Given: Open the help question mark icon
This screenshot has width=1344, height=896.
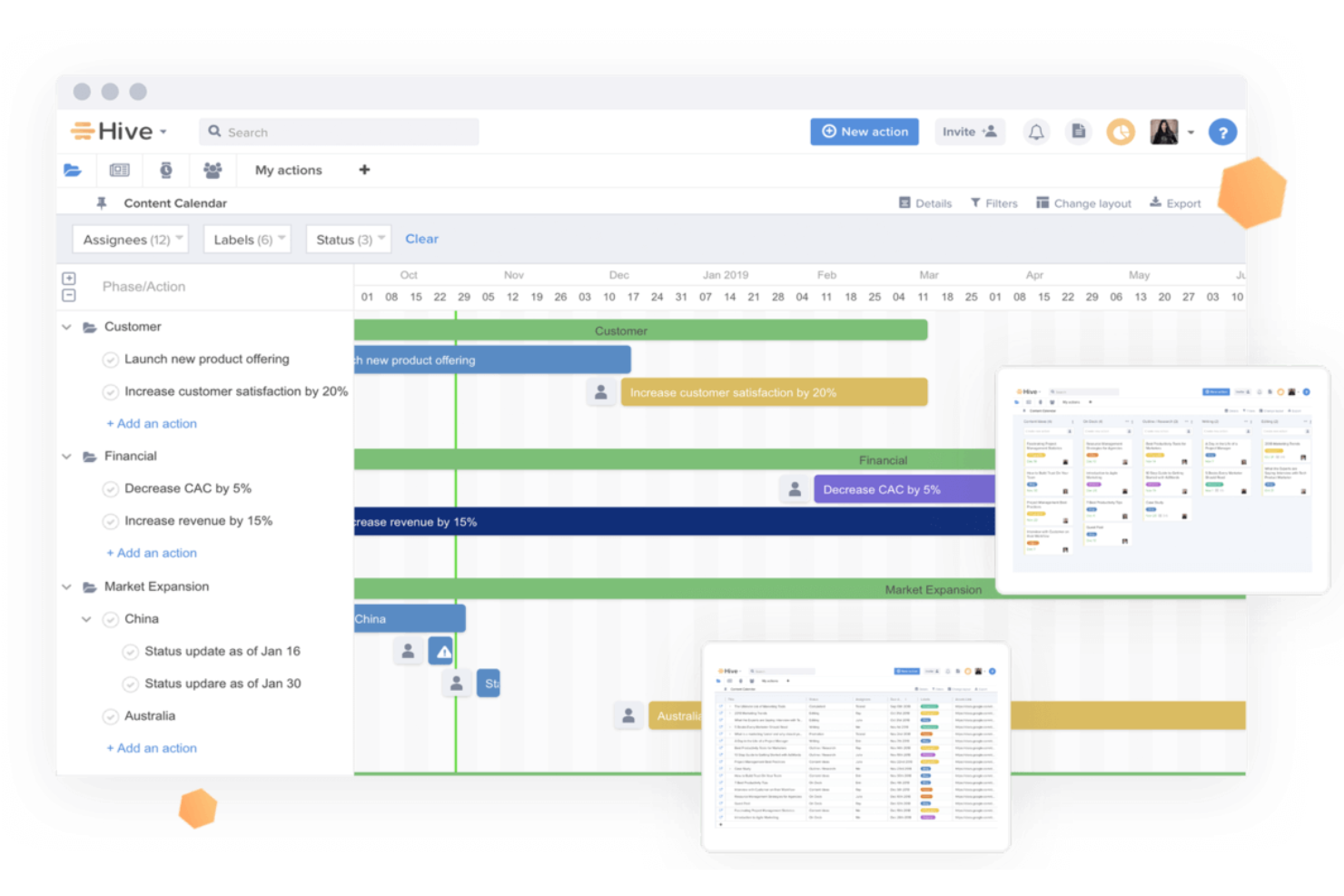Looking at the screenshot, I should [x=1222, y=133].
